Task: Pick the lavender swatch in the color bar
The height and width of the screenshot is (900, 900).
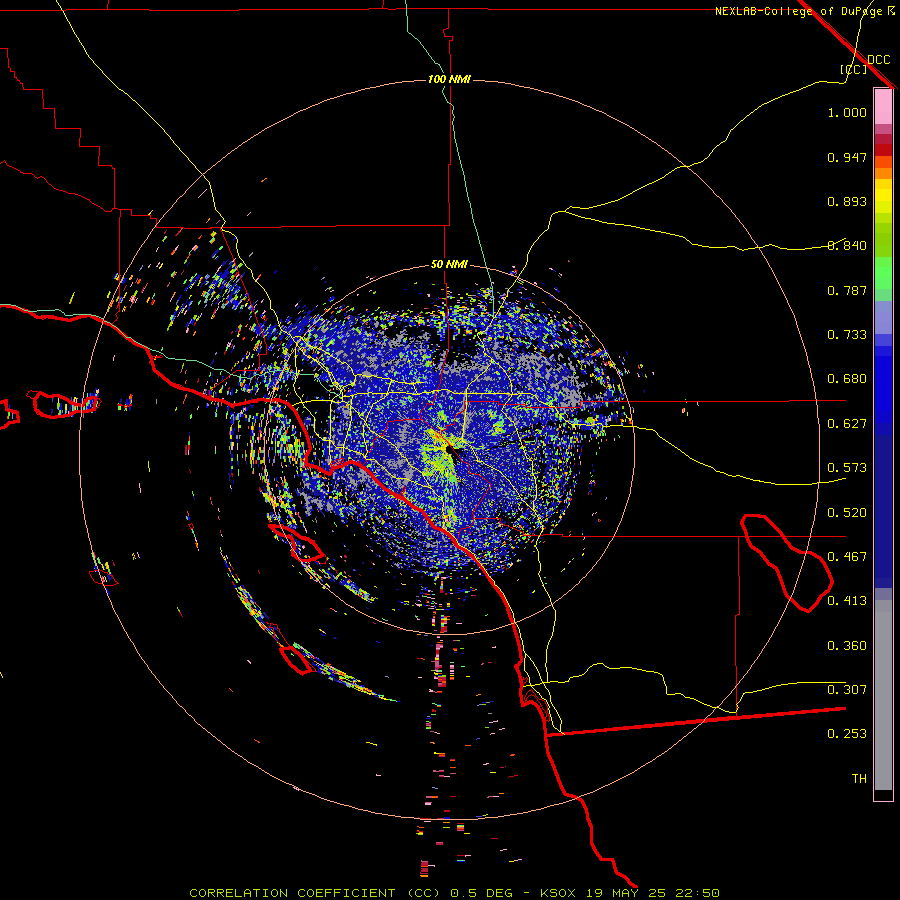Action: pos(883,317)
